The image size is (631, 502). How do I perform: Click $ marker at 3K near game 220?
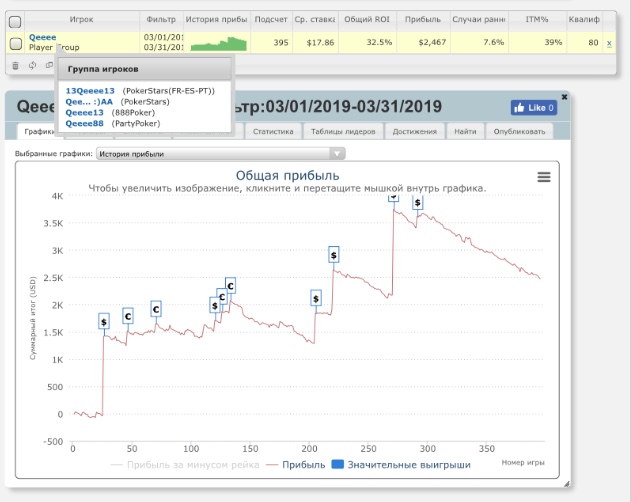click(x=334, y=255)
